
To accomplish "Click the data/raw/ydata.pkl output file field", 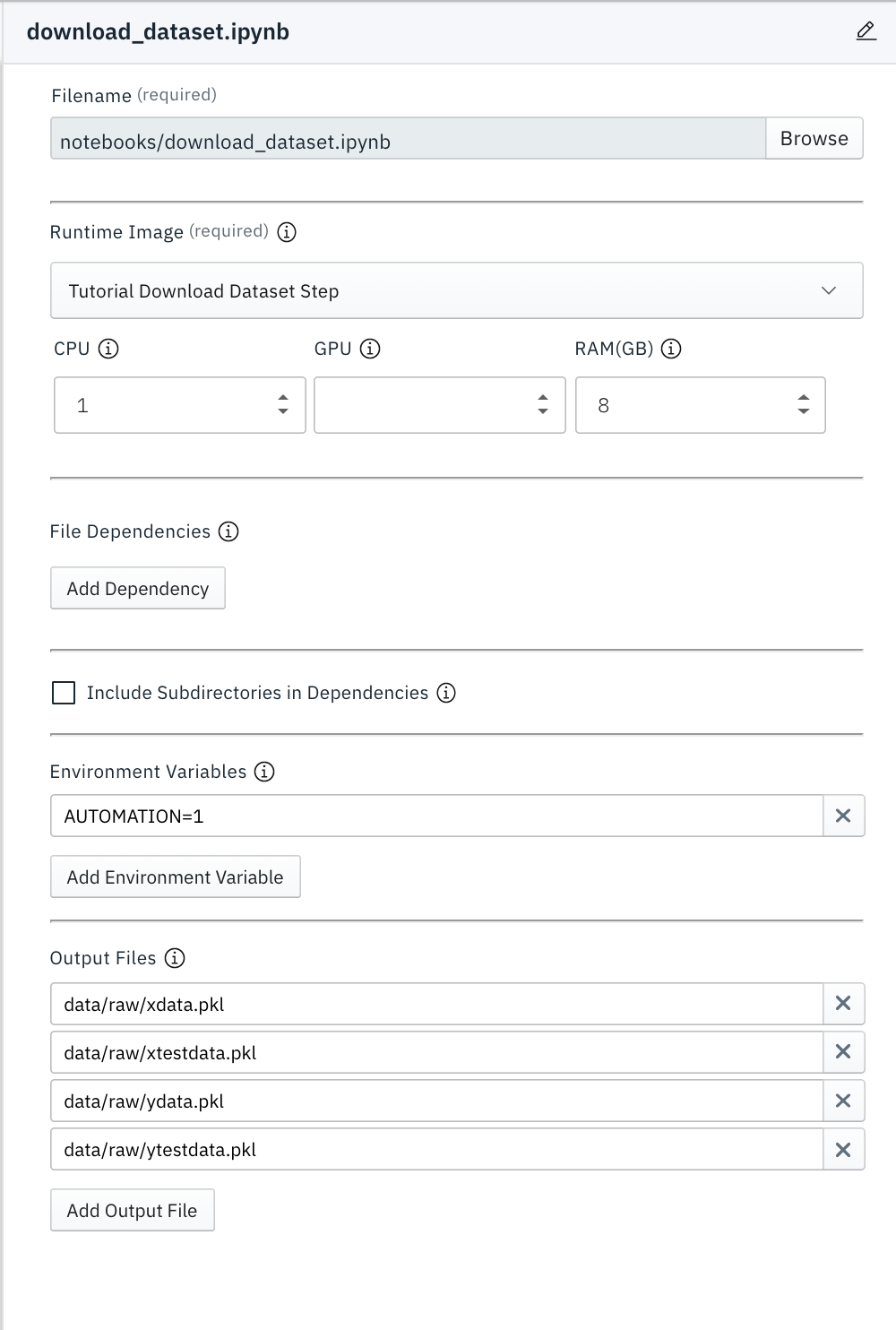I will pyautogui.click(x=436, y=1101).
